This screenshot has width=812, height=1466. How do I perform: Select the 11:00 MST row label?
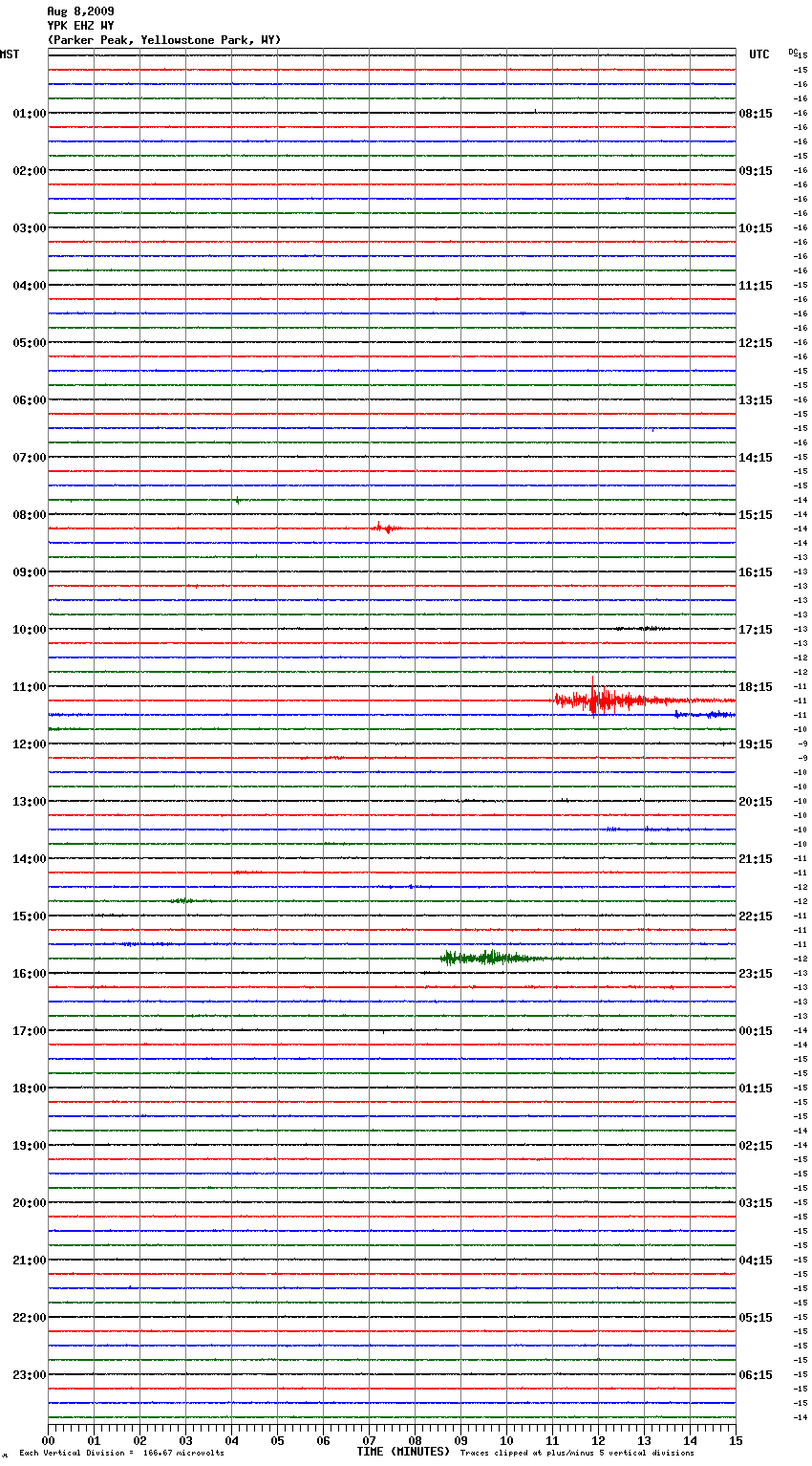point(30,687)
